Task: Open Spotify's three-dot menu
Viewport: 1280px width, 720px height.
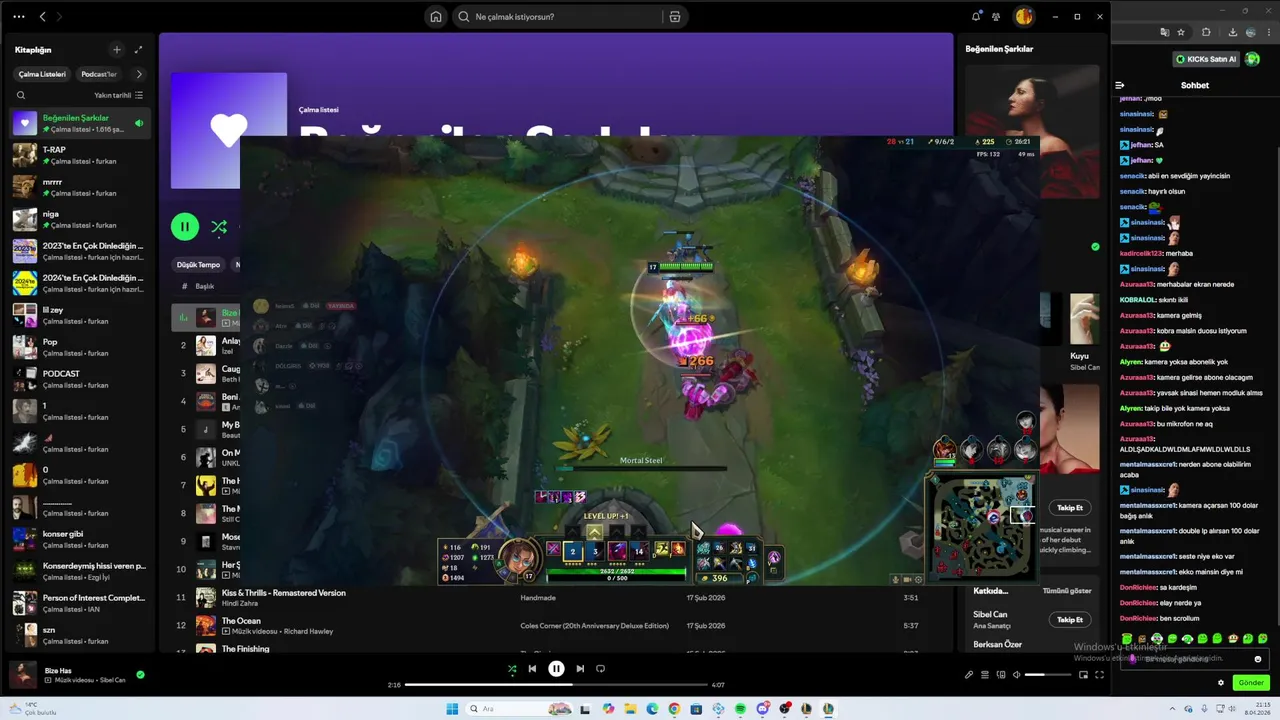Action: [x=18, y=16]
